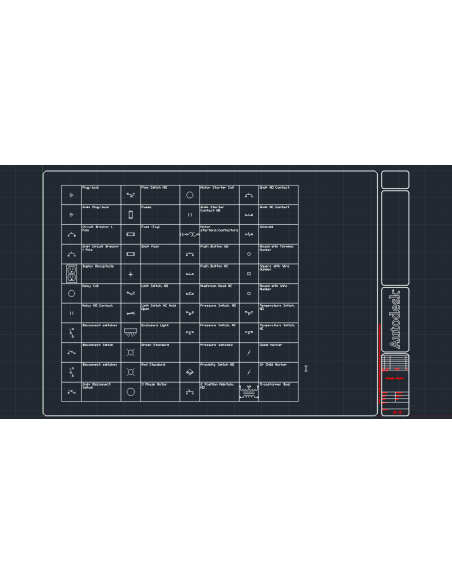Select the Limit Switch NO symbol

(x=130, y=293)
